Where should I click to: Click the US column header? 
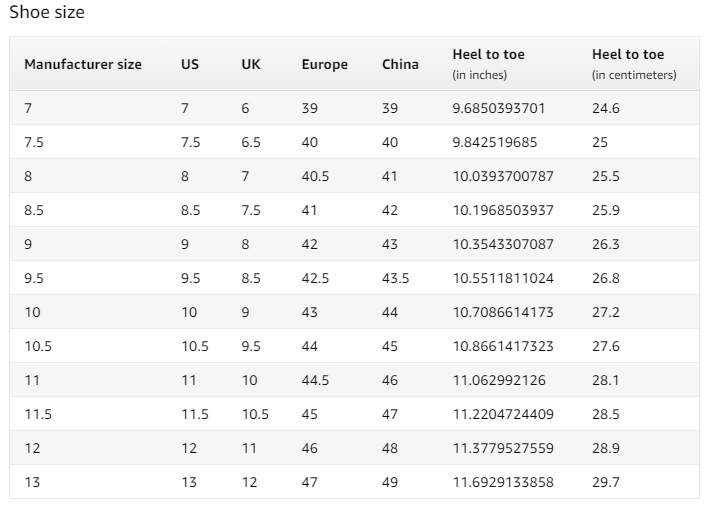point(190,64)
